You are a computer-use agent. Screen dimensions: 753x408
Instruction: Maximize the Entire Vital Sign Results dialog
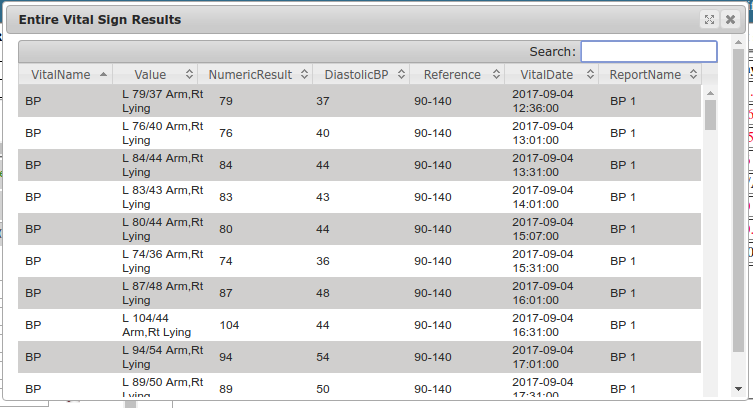point(709,19)
